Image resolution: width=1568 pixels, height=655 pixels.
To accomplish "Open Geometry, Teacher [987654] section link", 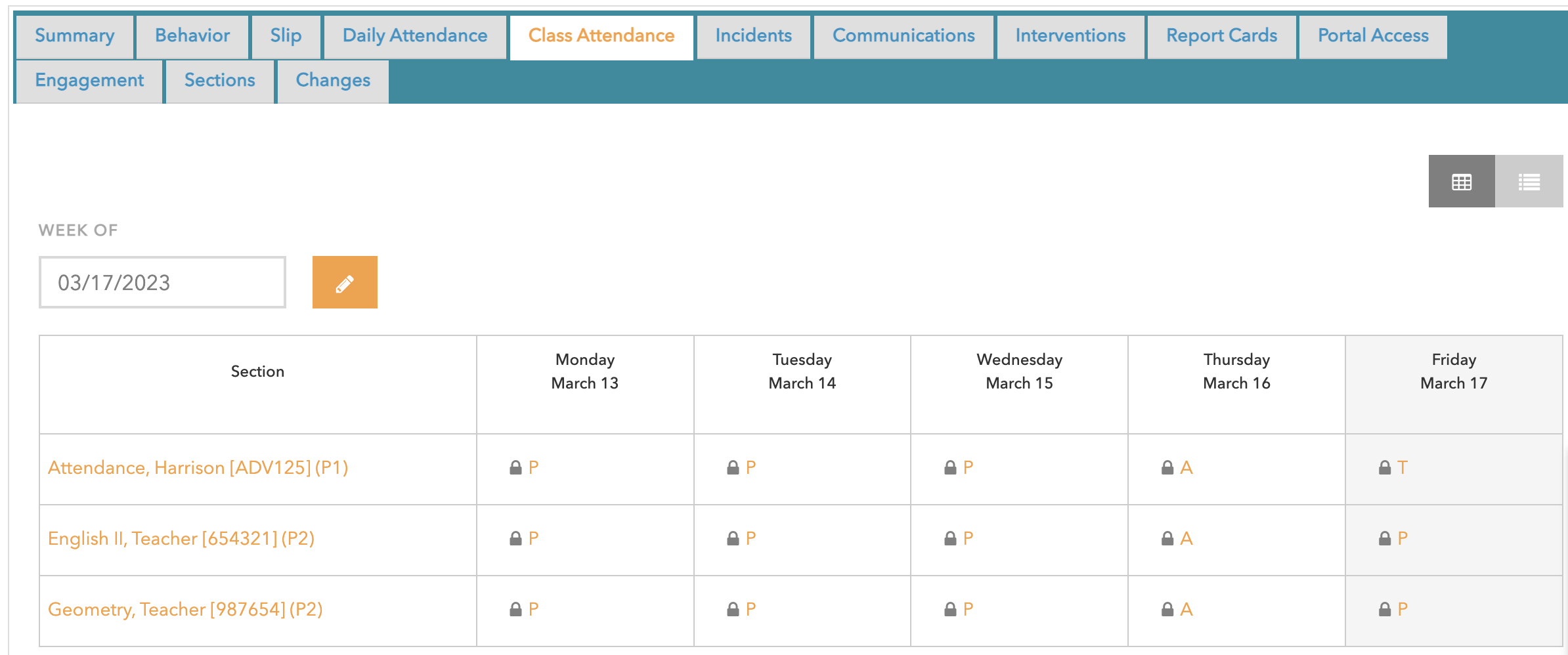I will pos(185,610).
